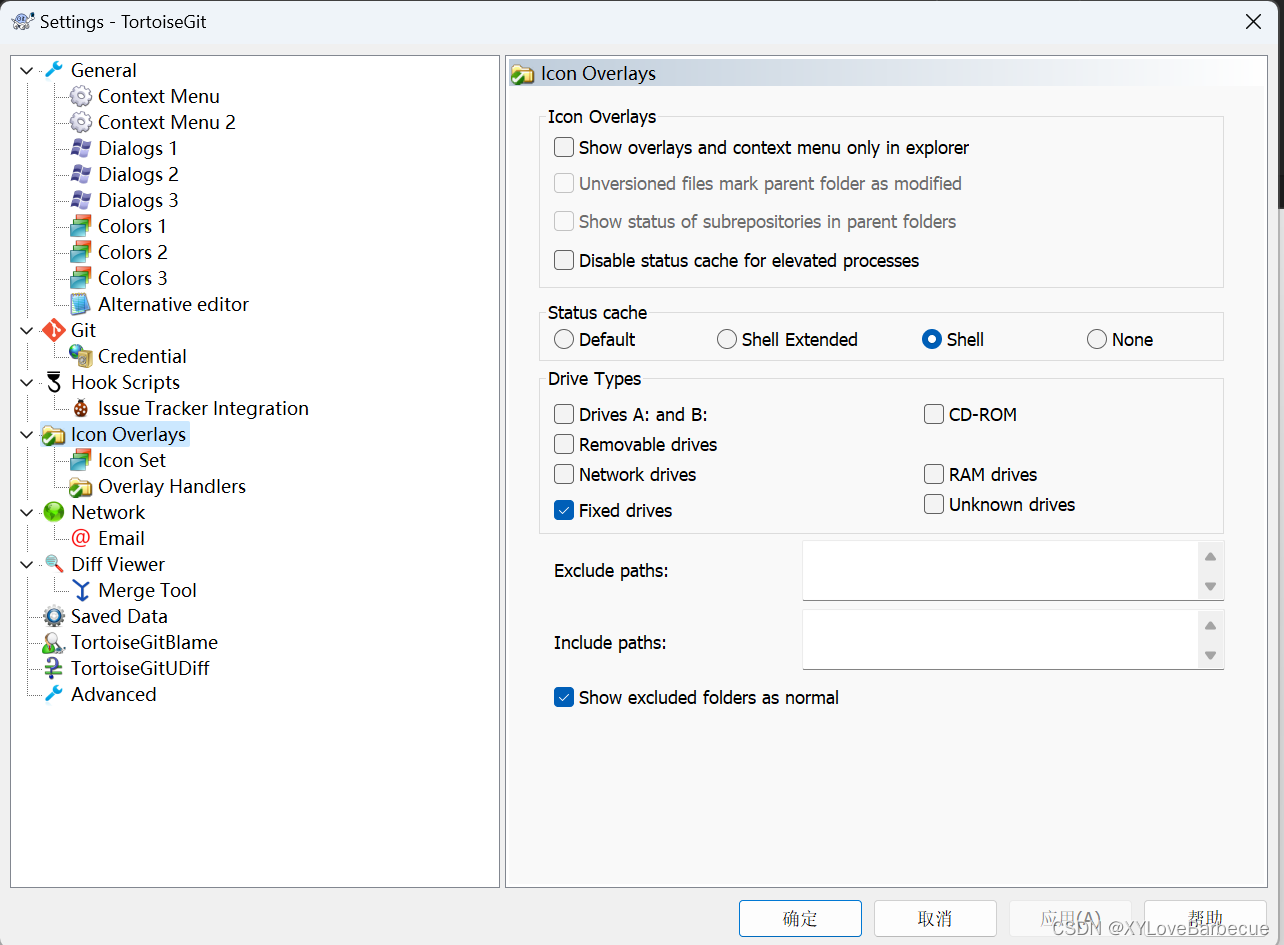This screenshot has width=1284, height=945.
Task: Click the Icon Overlays folder icon in tree
Action: tap(54, 435)
